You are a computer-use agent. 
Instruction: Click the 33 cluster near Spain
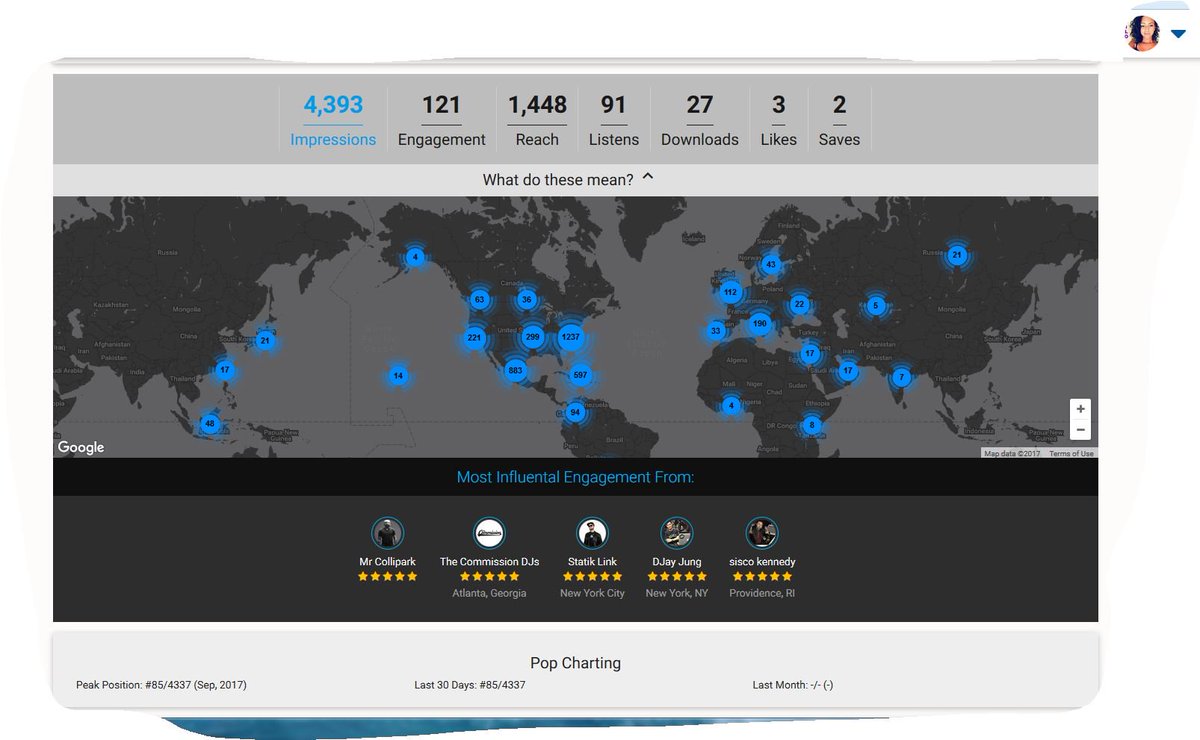(716, 331)
